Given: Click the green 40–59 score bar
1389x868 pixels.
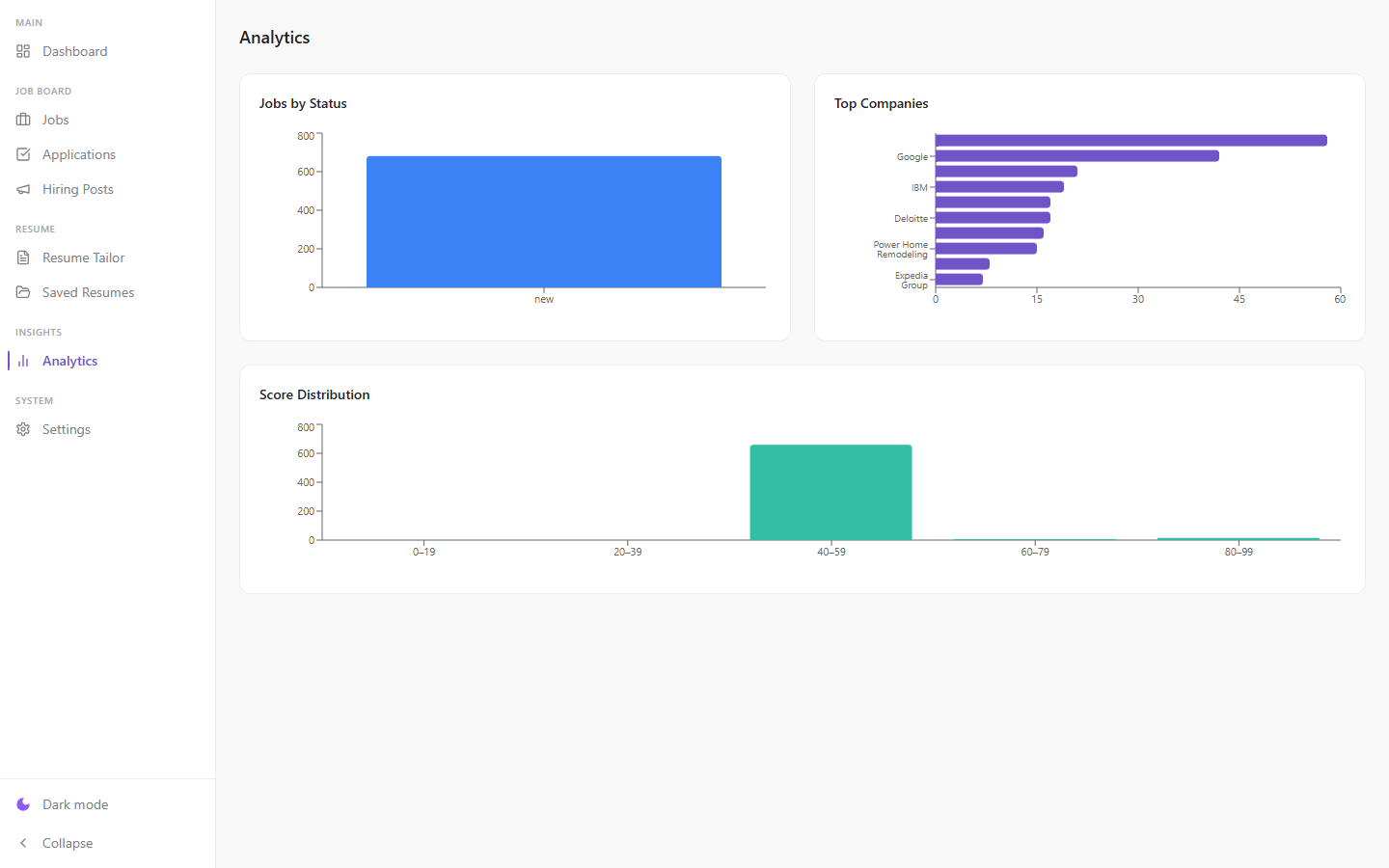Looking at the screenshot, I should pyautogui.click(x=831, y=492).
